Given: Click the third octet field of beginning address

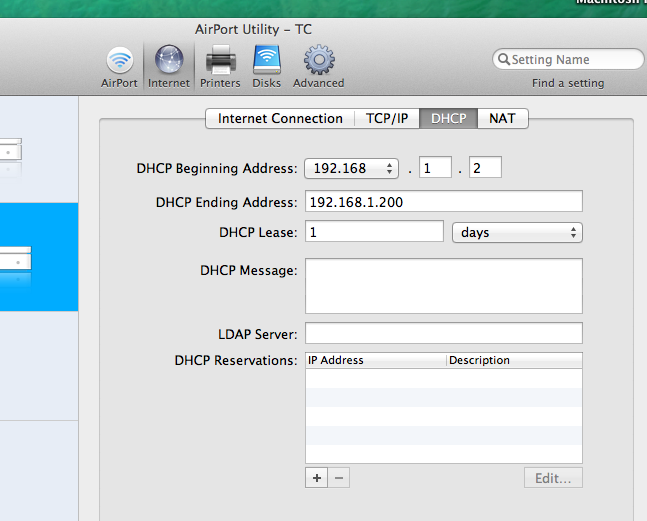Looking at the screenshot, I should 435,167.
